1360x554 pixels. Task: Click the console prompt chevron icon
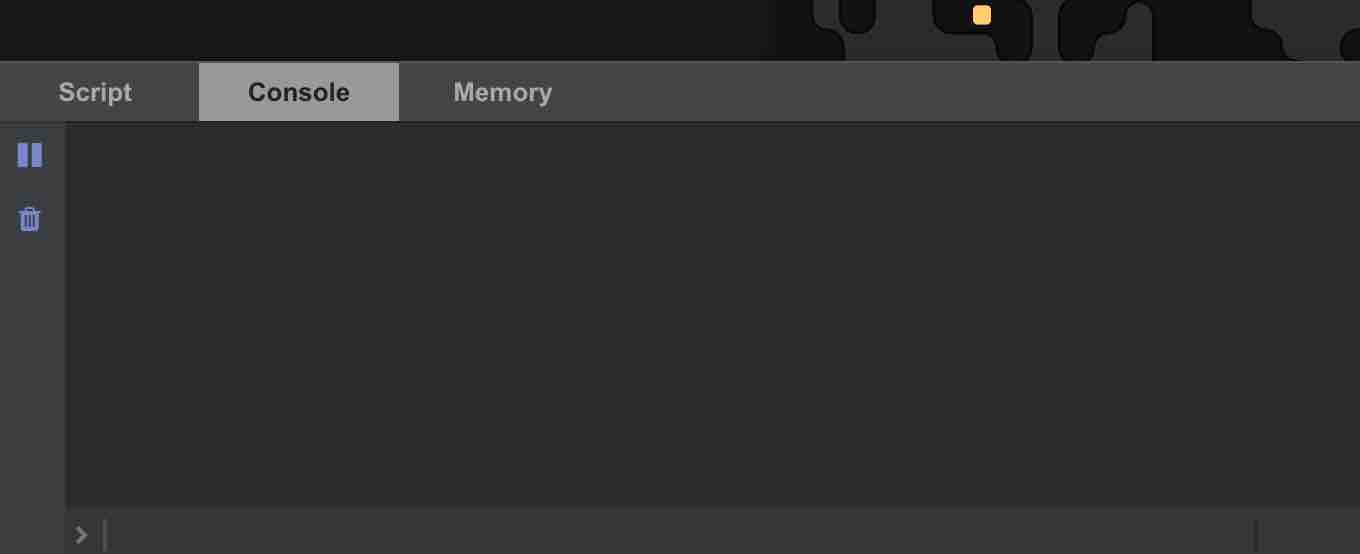click(81, 535)
